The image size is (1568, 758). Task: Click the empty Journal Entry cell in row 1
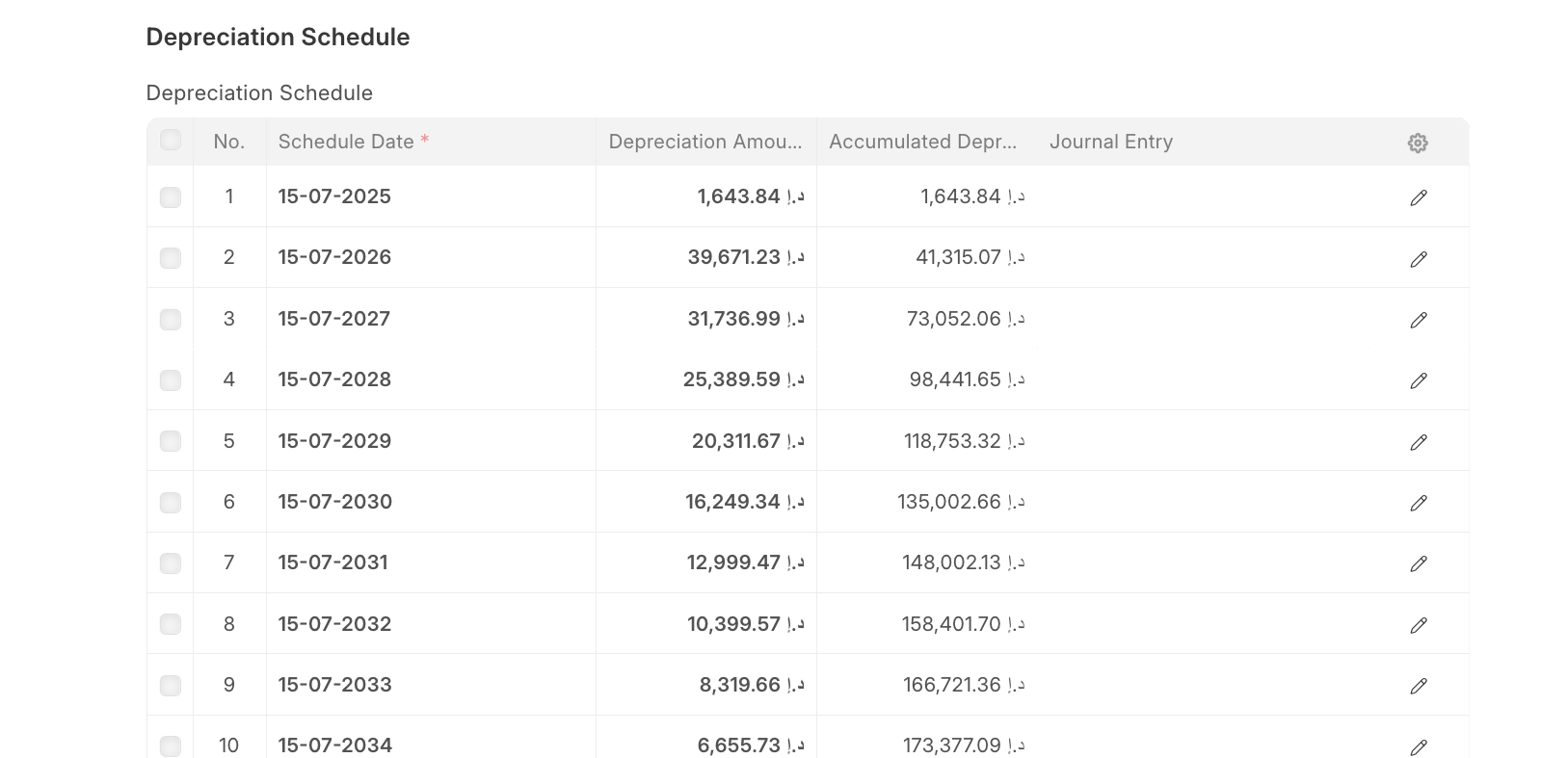coord(1202,196)
